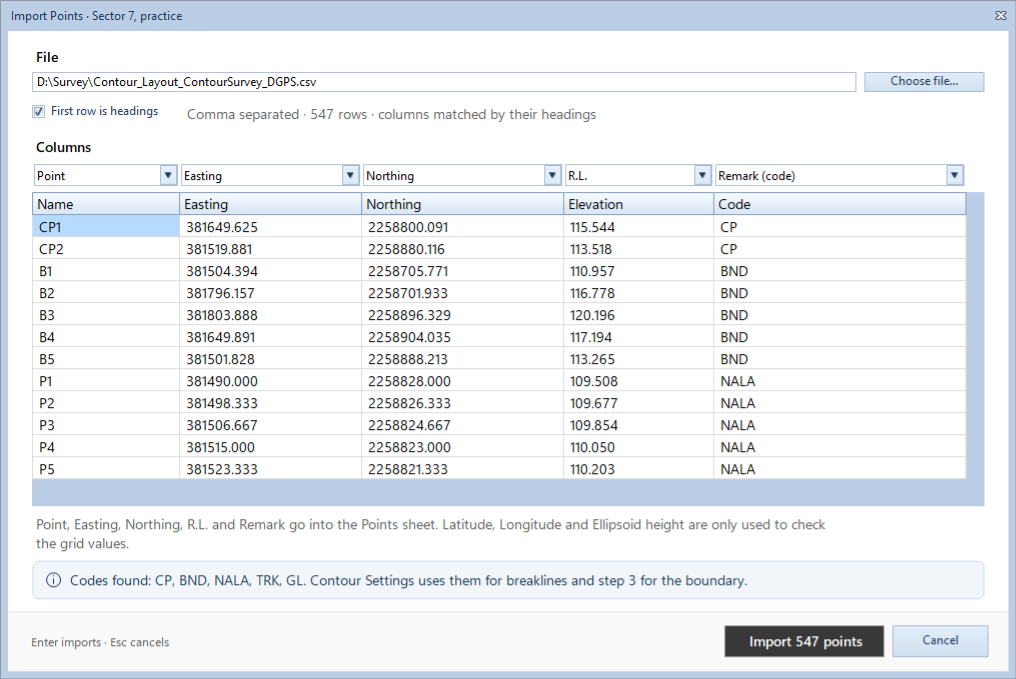Open the R.L. column mapping dropdown
1016x679 pixels.
click(x=702, y=175)
